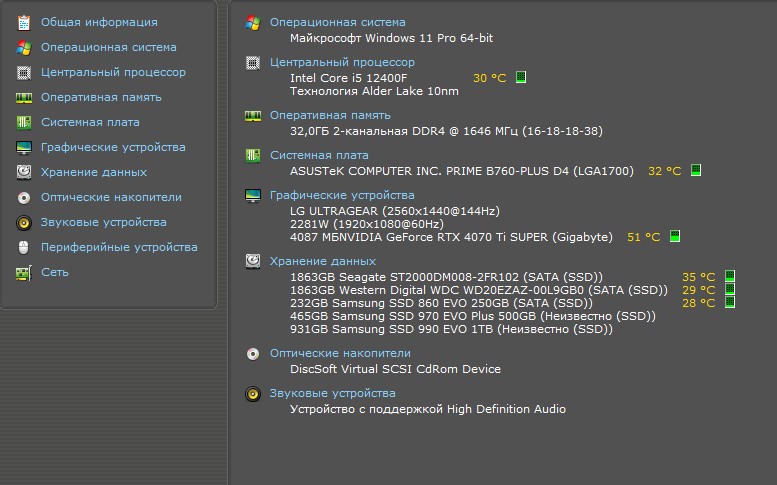This screenshot has height=485, width=777.
Task: Click RAM stick icon in sidebar
Action: [x=24, y=98]
